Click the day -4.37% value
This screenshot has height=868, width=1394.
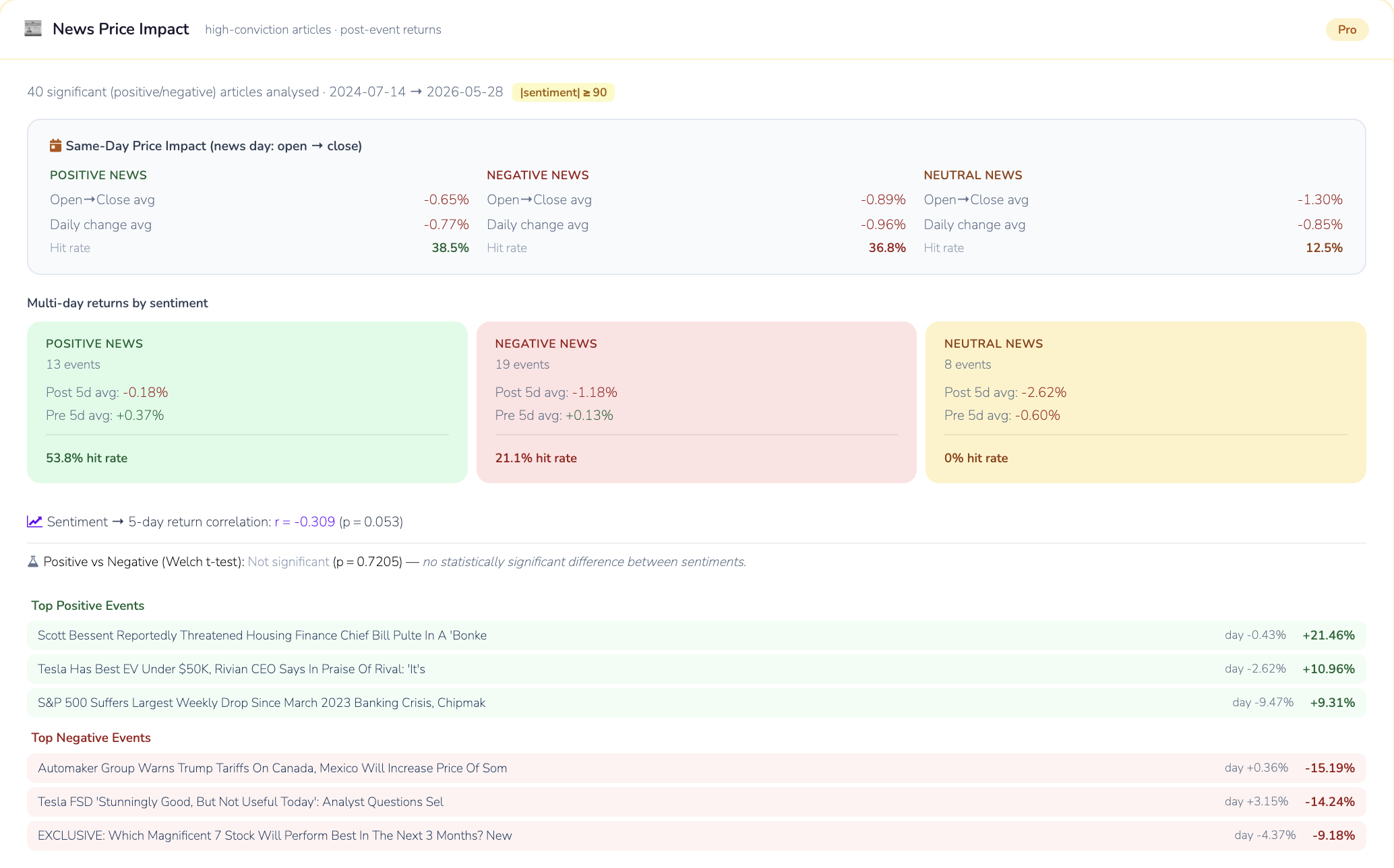pyautogui.click(x=1265, y=836)
